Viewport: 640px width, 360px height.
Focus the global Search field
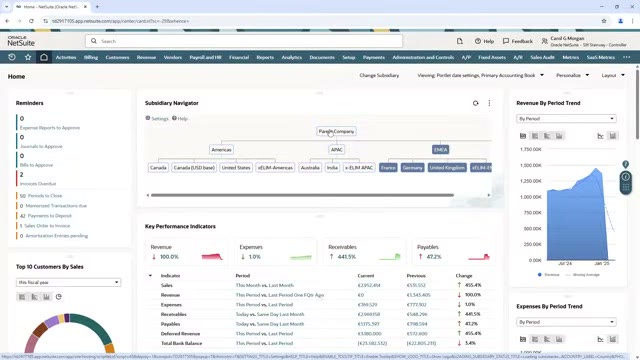coord(244,41)
